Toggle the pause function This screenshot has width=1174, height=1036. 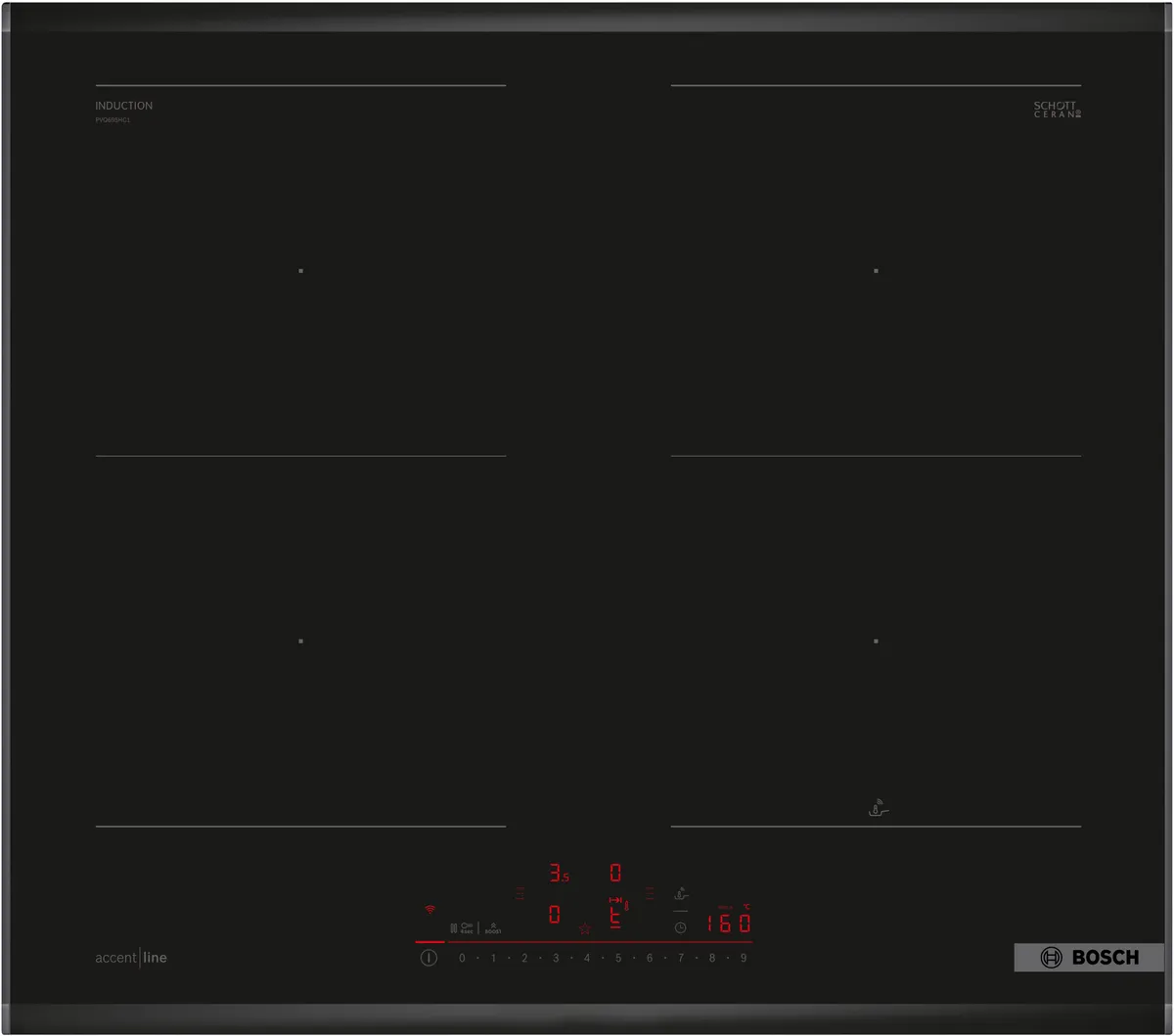454,926
